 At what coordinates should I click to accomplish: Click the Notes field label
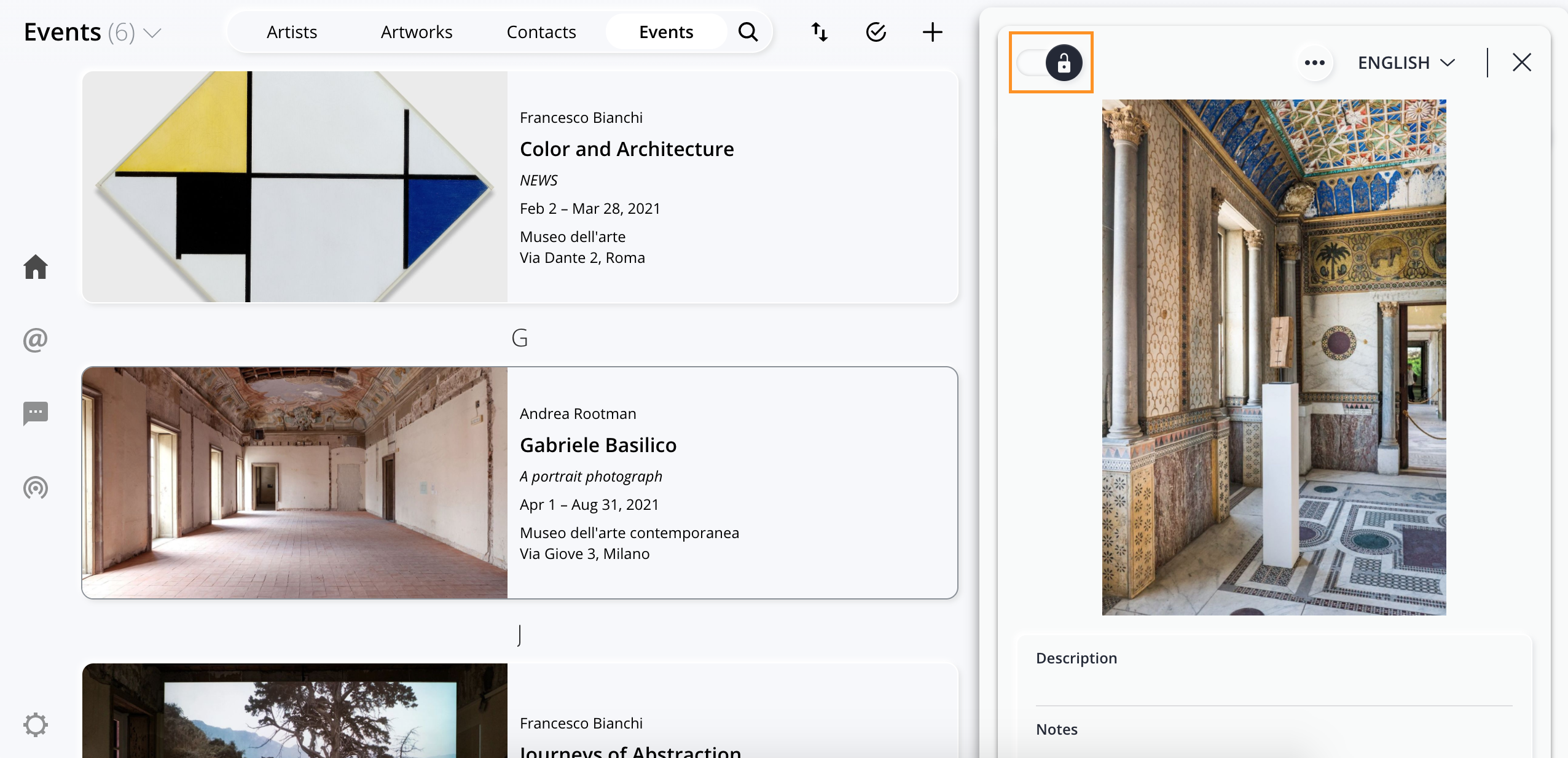point(1056,729)
